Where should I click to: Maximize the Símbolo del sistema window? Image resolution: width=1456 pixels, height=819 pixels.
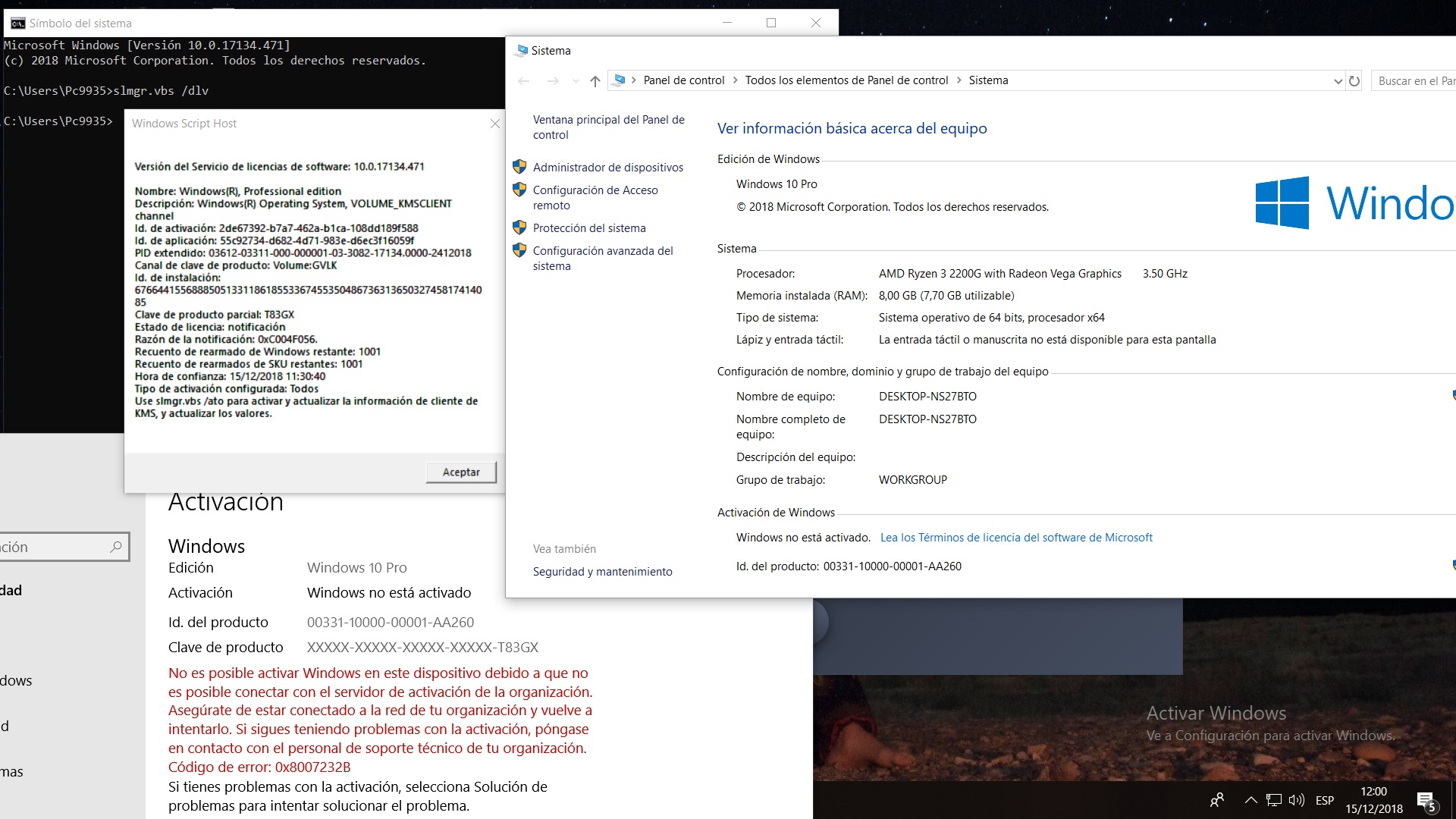(x=771, y=23)
